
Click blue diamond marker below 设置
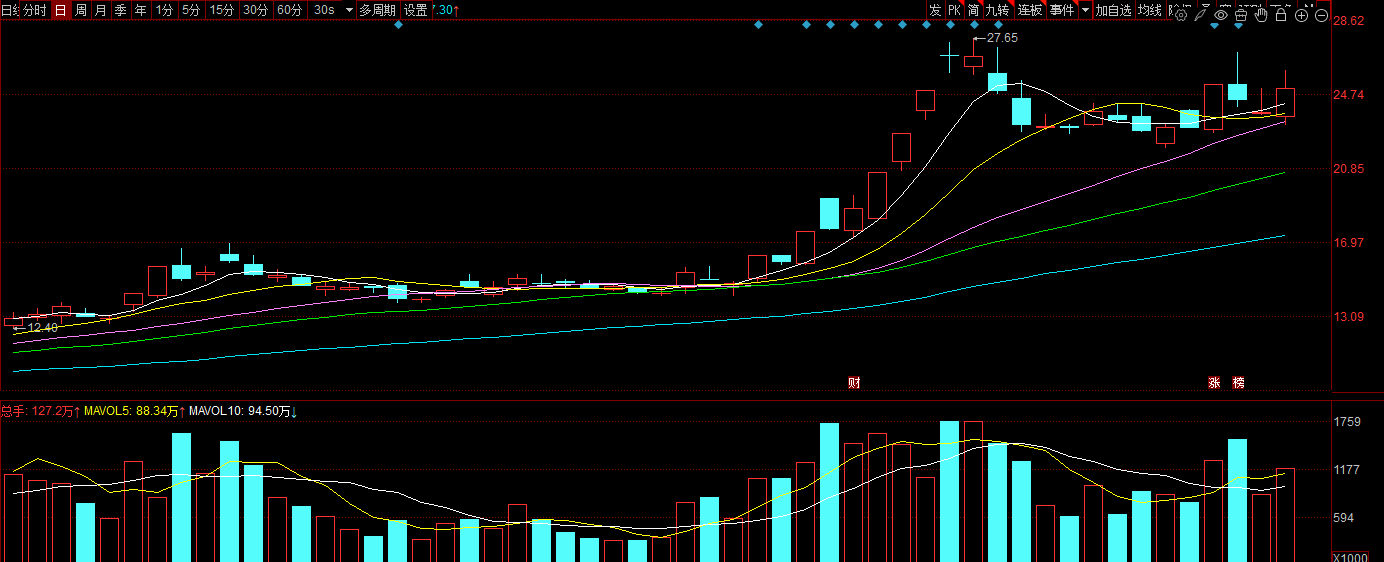[x=398, y=25]
